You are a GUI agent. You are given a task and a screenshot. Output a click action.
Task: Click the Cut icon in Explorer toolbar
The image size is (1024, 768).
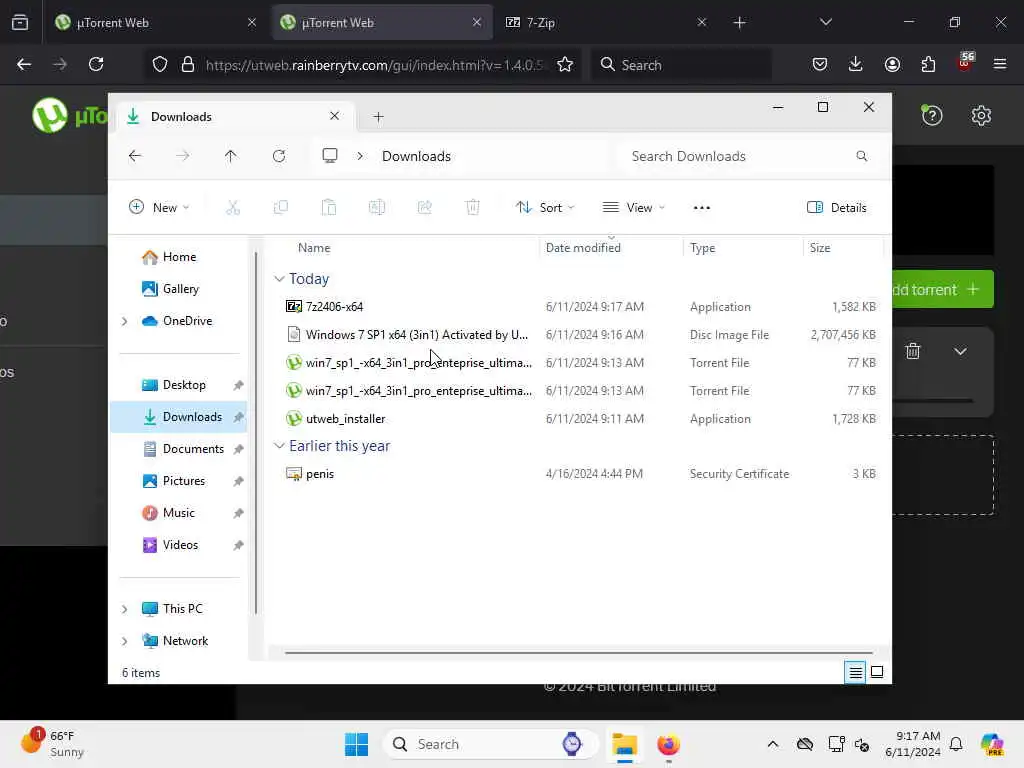(x=233, y=208)
